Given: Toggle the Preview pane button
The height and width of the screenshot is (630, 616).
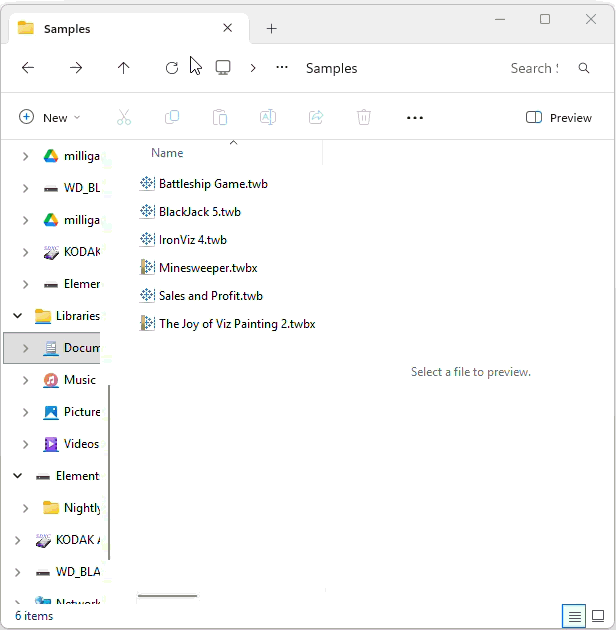Looking at the screenshot, I should click(x=559, y=118).
